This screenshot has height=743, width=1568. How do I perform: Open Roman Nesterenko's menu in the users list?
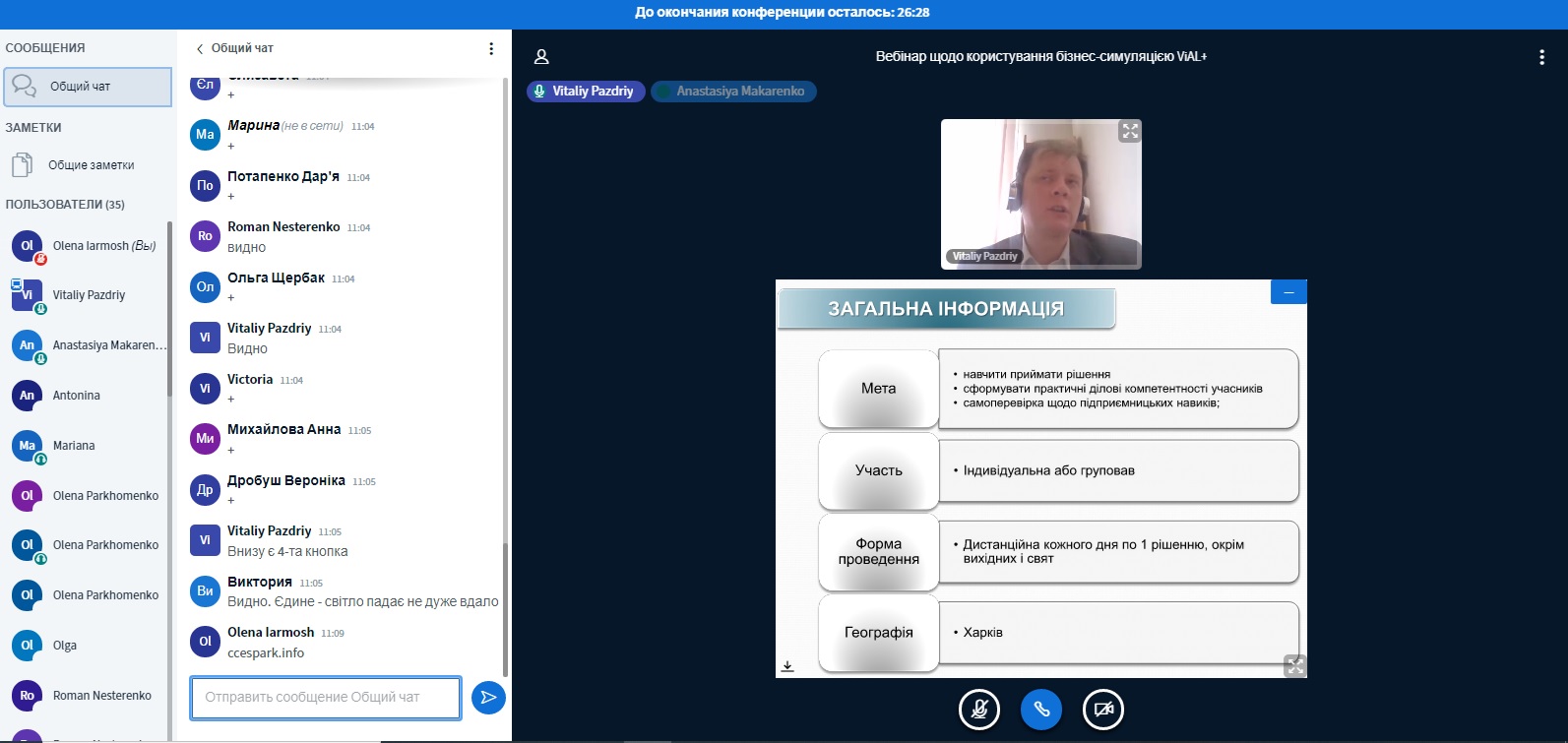click(87, 696)
